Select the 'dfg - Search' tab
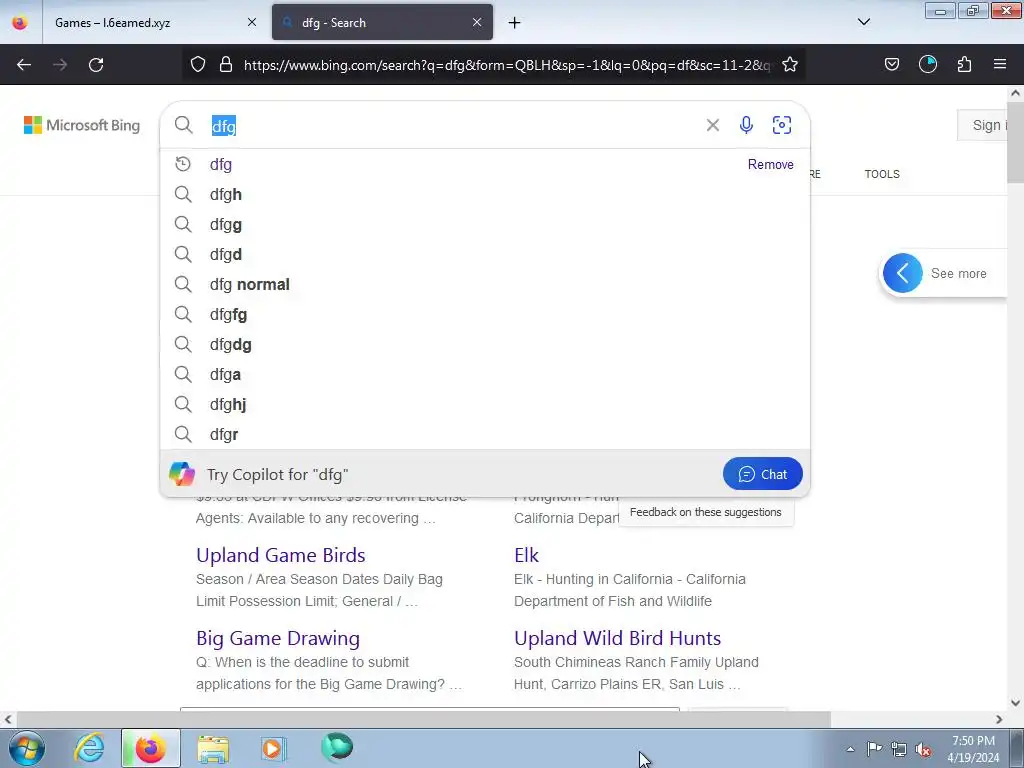This screenshot has width=1024, height=768. click(x=382, y=22)
